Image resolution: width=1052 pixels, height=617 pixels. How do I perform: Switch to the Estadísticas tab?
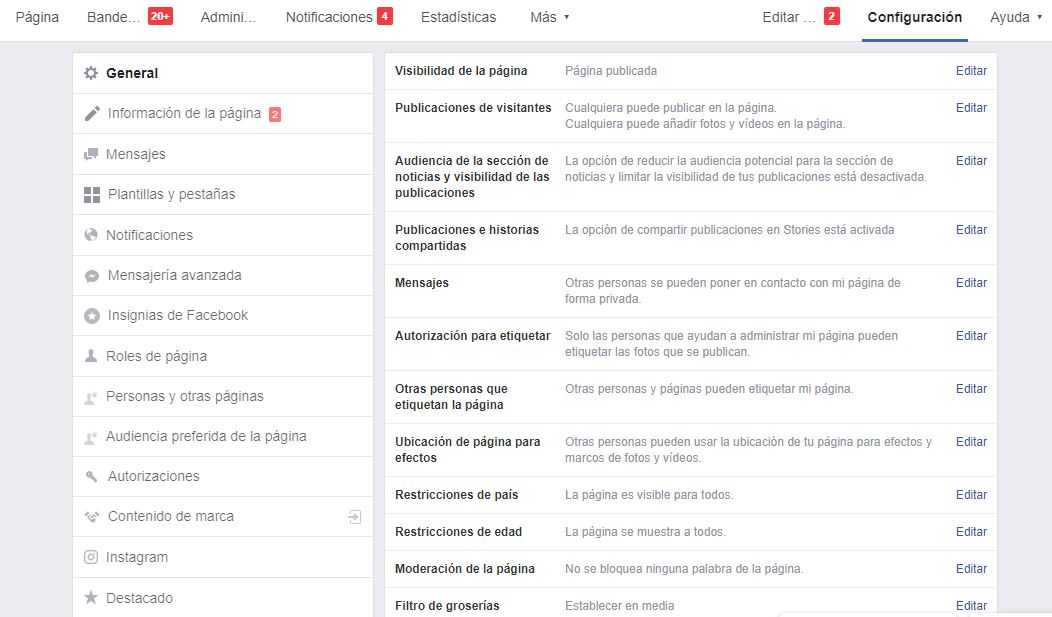[x=458, y=17]
